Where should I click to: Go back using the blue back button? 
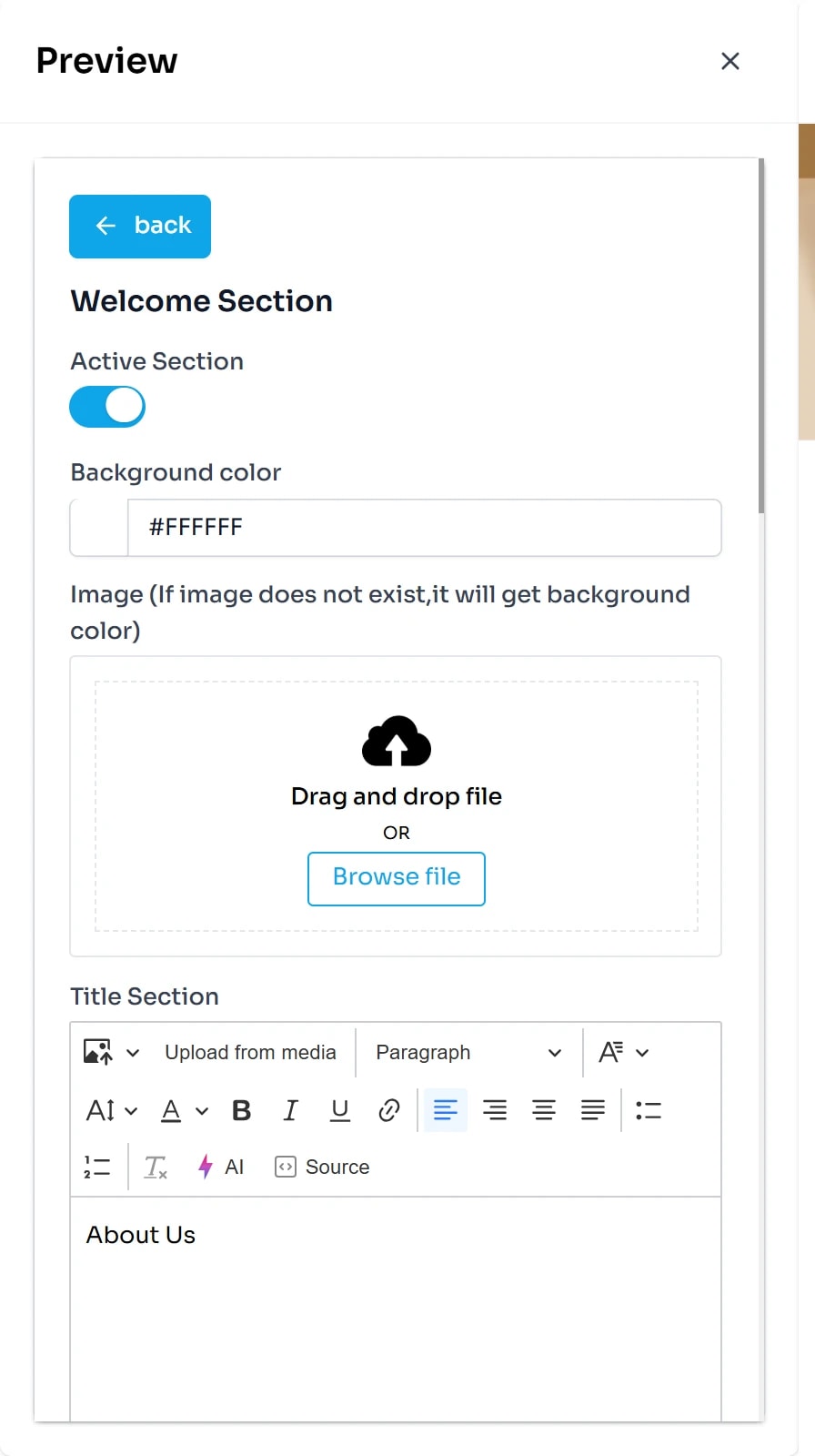click(x=140, y=227)
